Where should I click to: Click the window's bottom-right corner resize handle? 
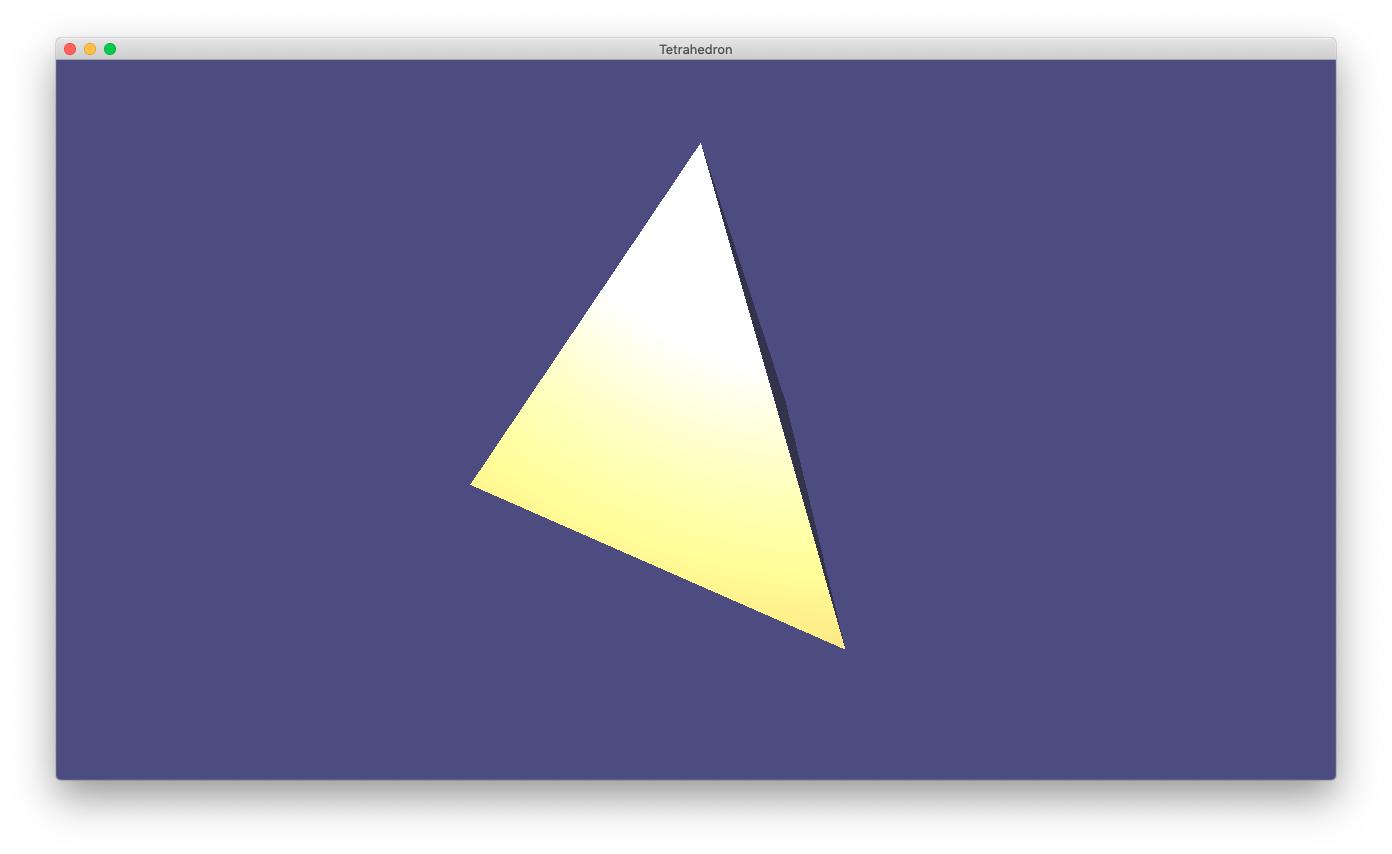click(1333, 777)
